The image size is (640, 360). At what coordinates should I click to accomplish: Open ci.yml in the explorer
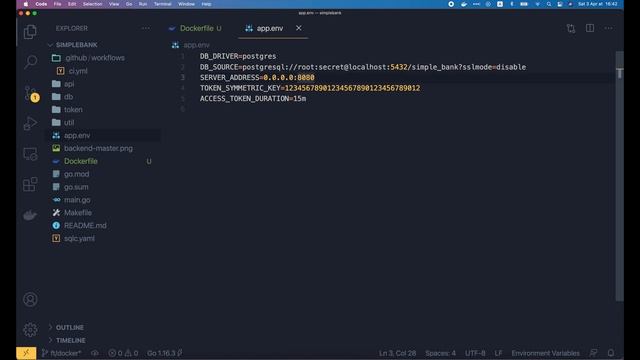click(78, 71)
